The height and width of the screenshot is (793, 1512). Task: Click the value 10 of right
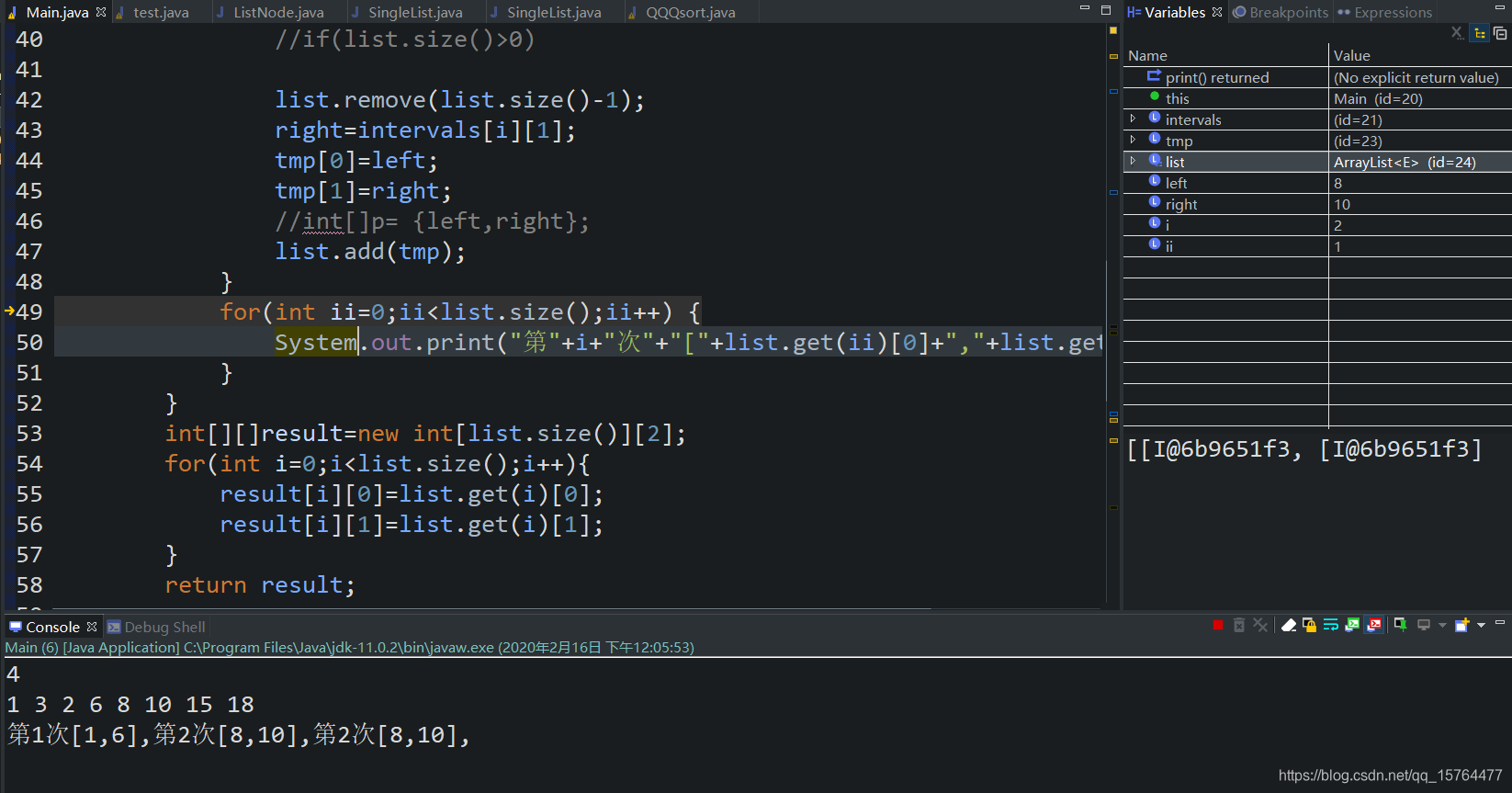[1342, 204]
